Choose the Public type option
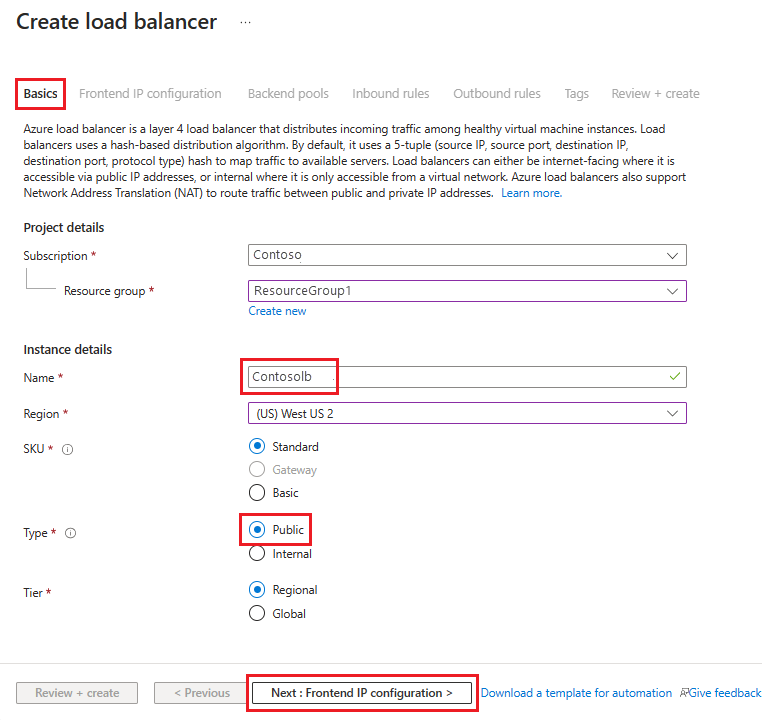 [257, 529]
